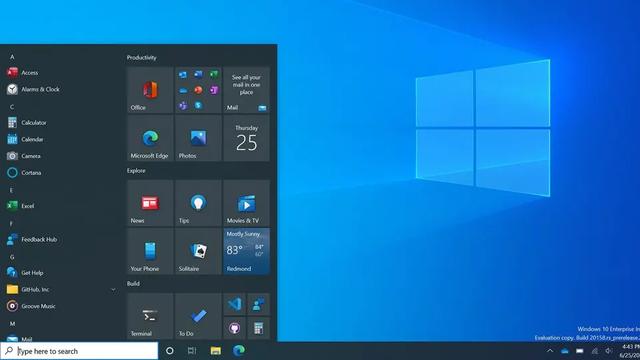Click the letter A header in app list
Screen dimensions: 640x360
(12, 57)
